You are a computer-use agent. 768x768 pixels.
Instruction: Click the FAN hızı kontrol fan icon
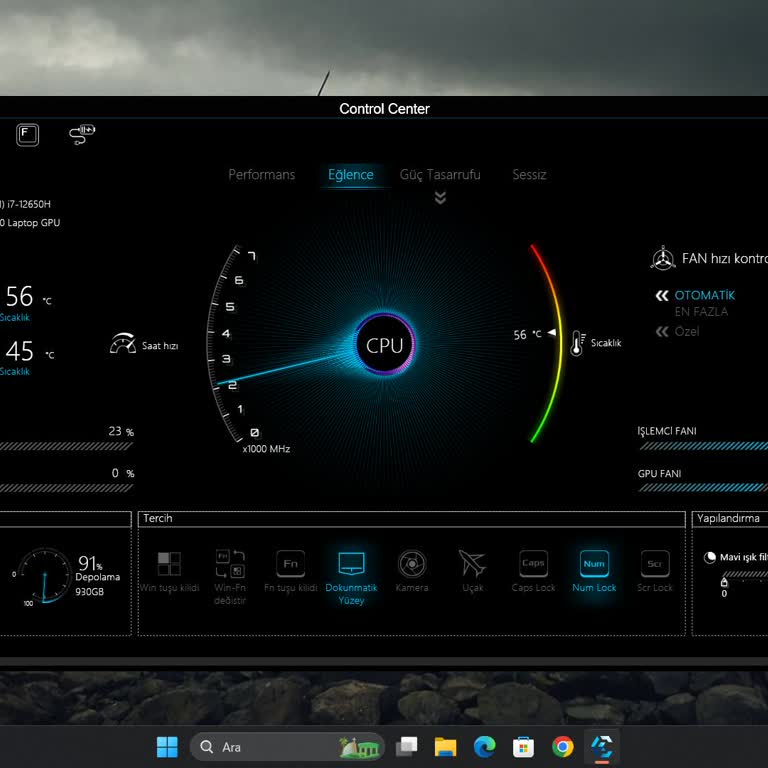[663, 258]
